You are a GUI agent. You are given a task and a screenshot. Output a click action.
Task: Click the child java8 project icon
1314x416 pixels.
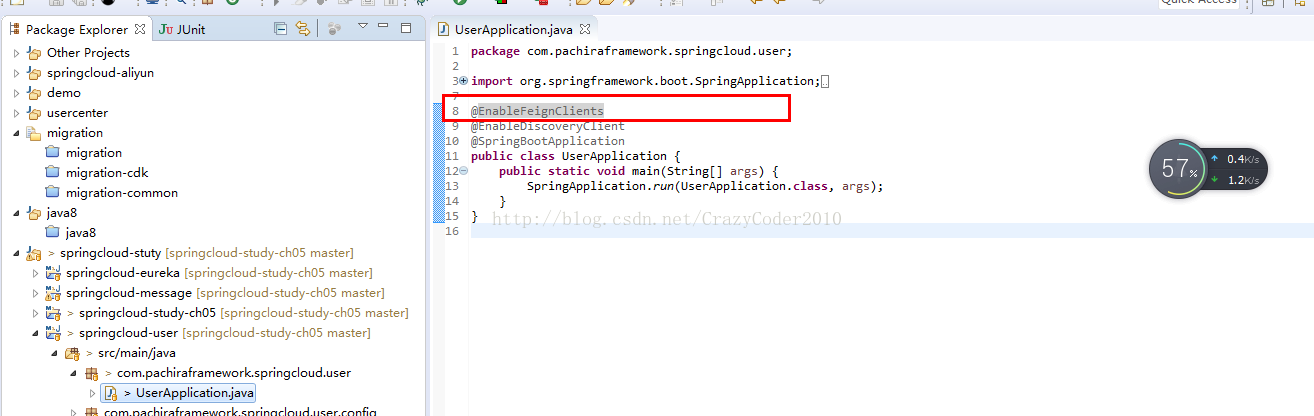(x=54, y=232)
